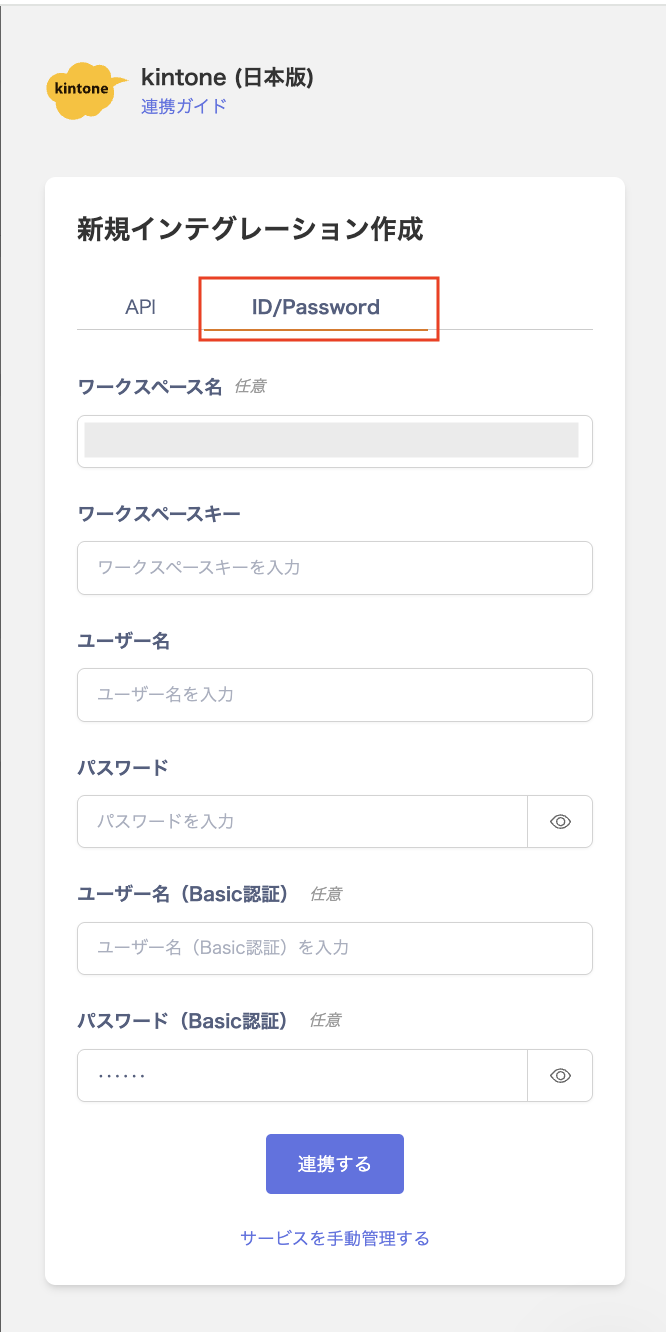Image resolution: width=666 pixels, height=1332 pixels.
Task: Click the ワークスペース名 field label
Action: point(150,386)
